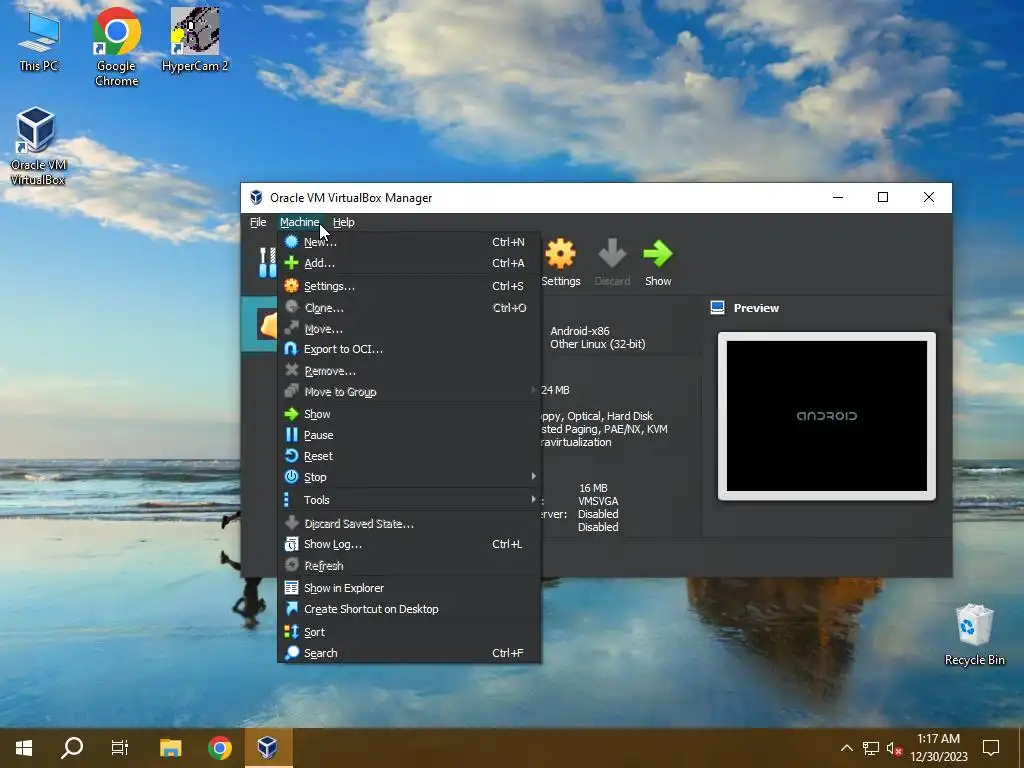Expand the Stop submenu arrow

point(534,476)
